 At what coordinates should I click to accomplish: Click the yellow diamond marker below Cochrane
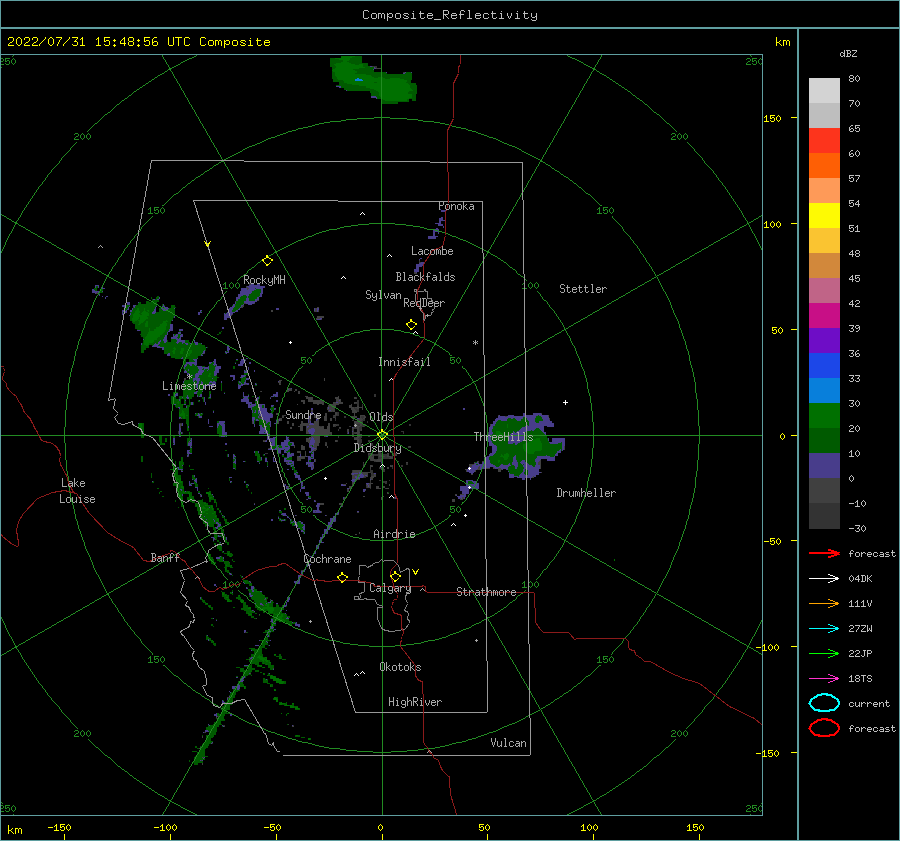pyautogui.click(x=342, y=578)
